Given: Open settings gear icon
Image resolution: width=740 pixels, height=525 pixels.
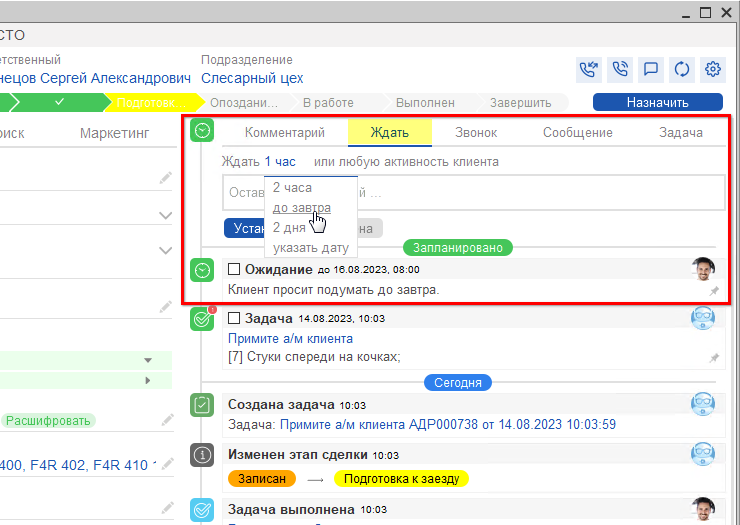Looking at the screenshot, I should [x=713, y=69].
